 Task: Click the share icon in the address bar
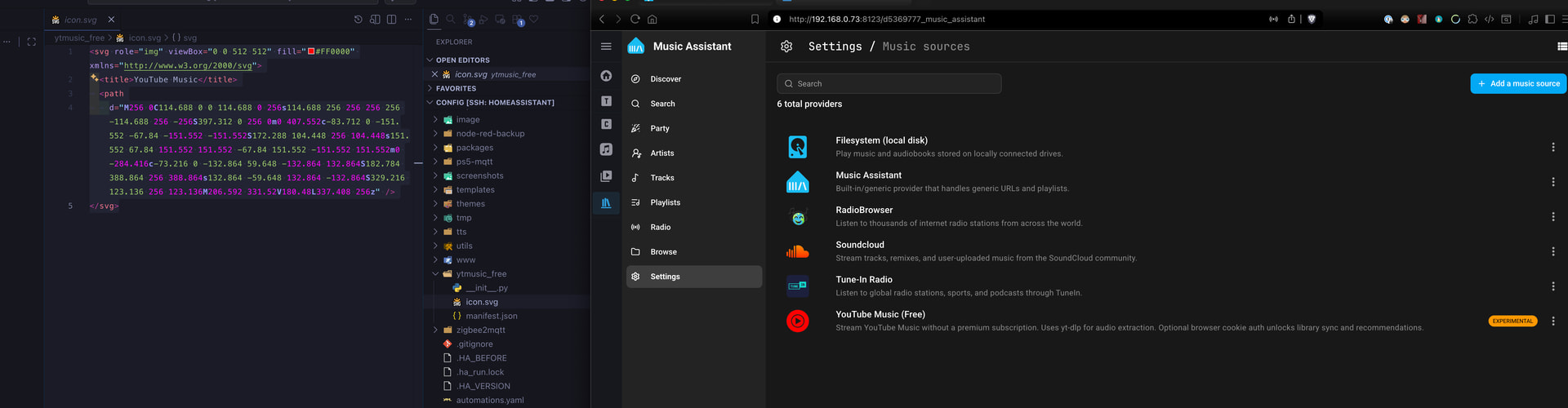(1291, 20)
